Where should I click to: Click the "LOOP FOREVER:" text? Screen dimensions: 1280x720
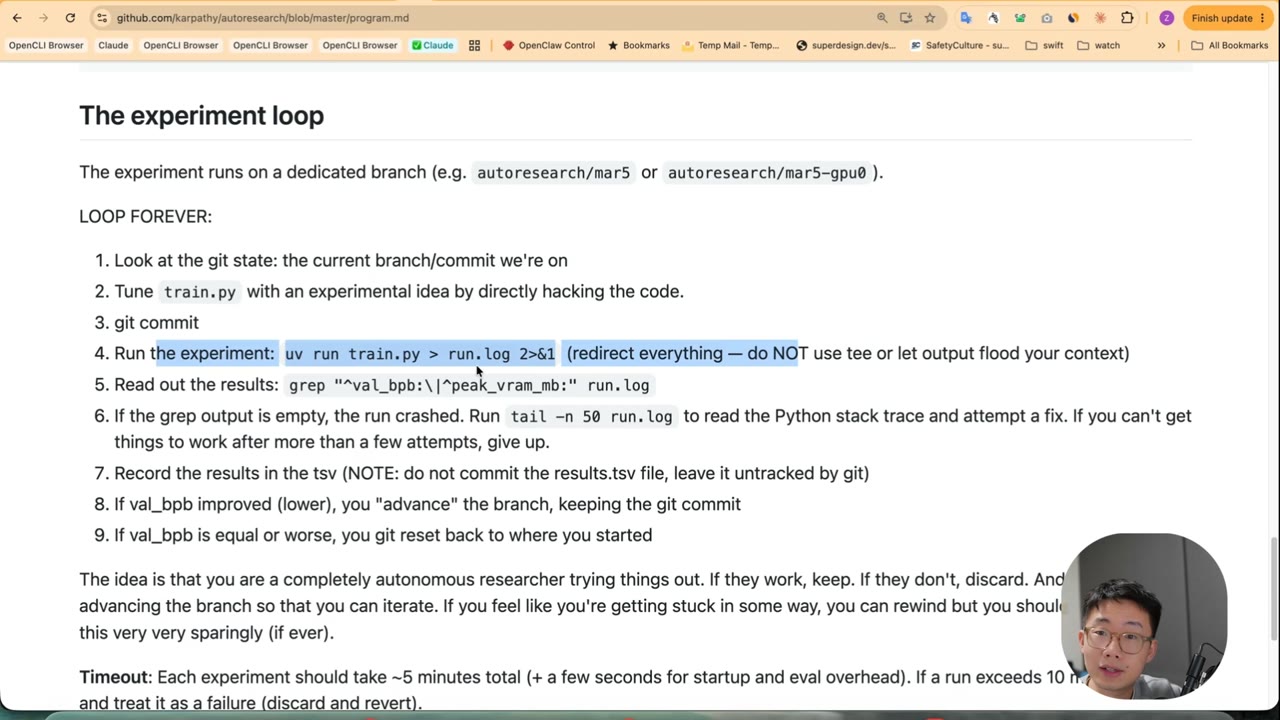pyautogui.click(x=145, y=216)
